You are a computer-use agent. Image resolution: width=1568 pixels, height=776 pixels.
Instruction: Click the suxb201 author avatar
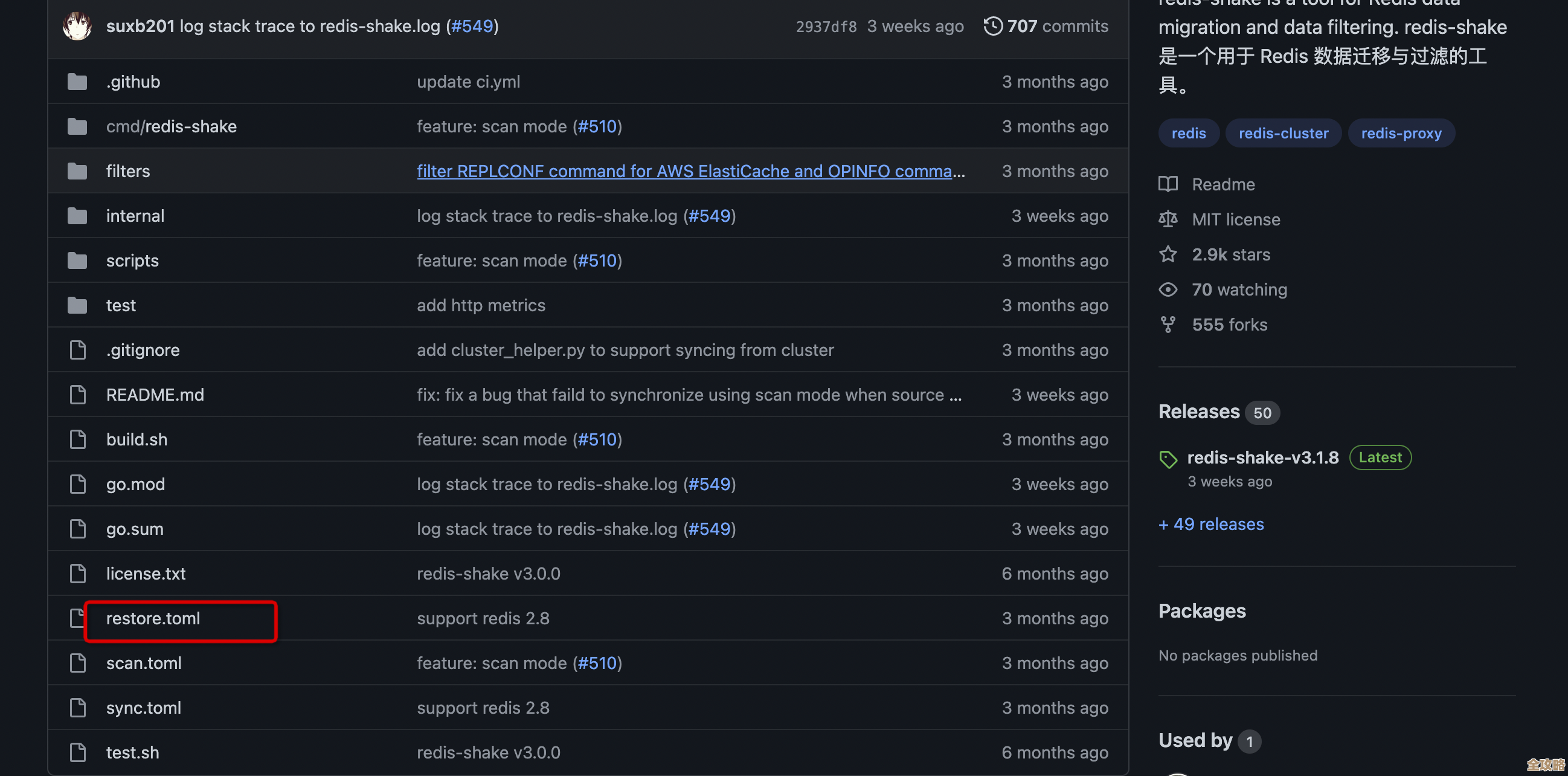pos(77,25)
